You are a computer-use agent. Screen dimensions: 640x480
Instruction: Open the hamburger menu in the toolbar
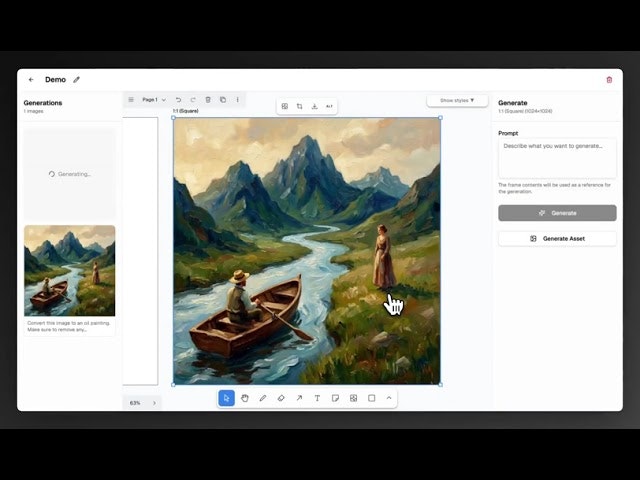point(131,100)
